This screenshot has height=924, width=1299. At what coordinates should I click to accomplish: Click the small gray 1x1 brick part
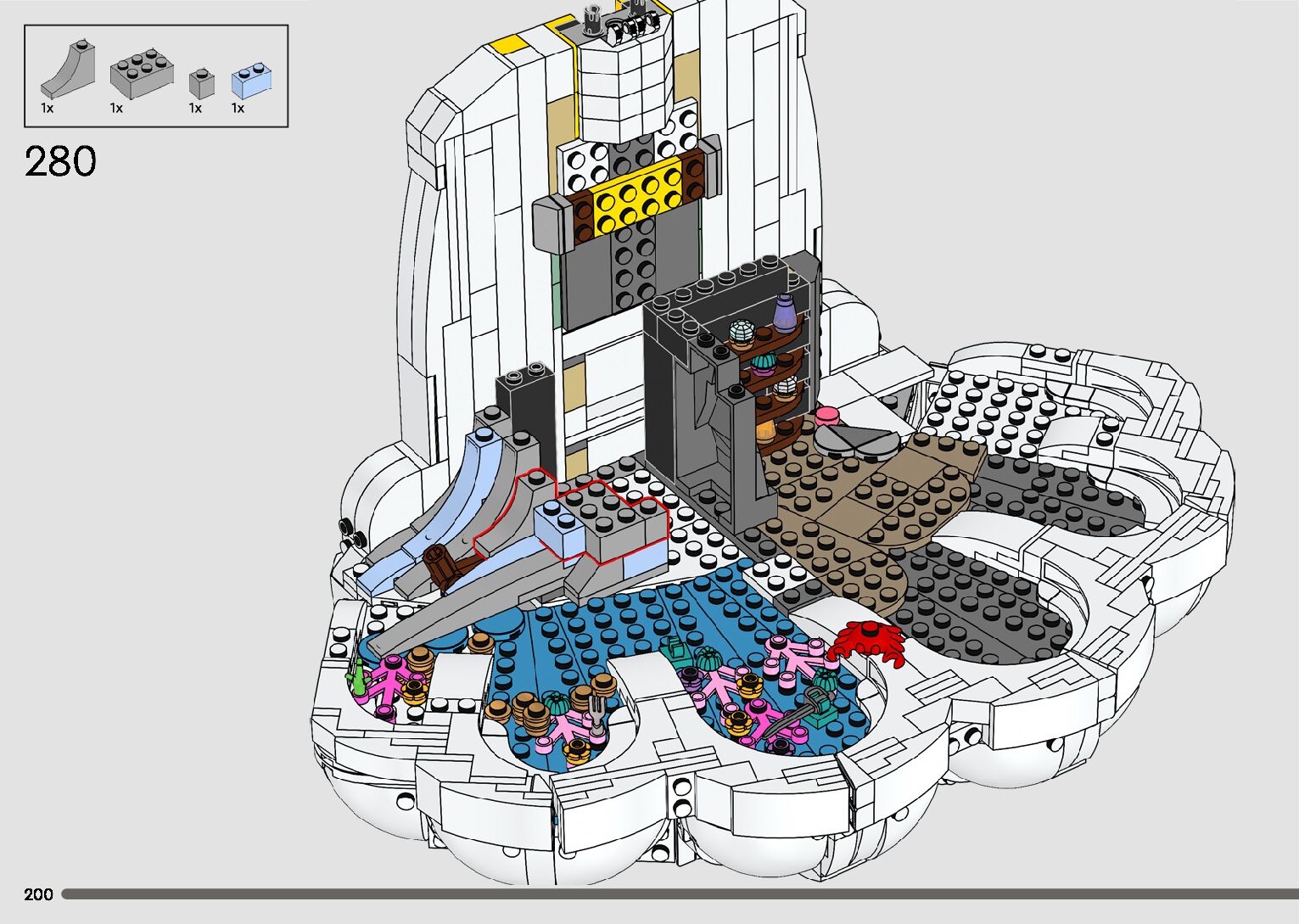point(201,82)
